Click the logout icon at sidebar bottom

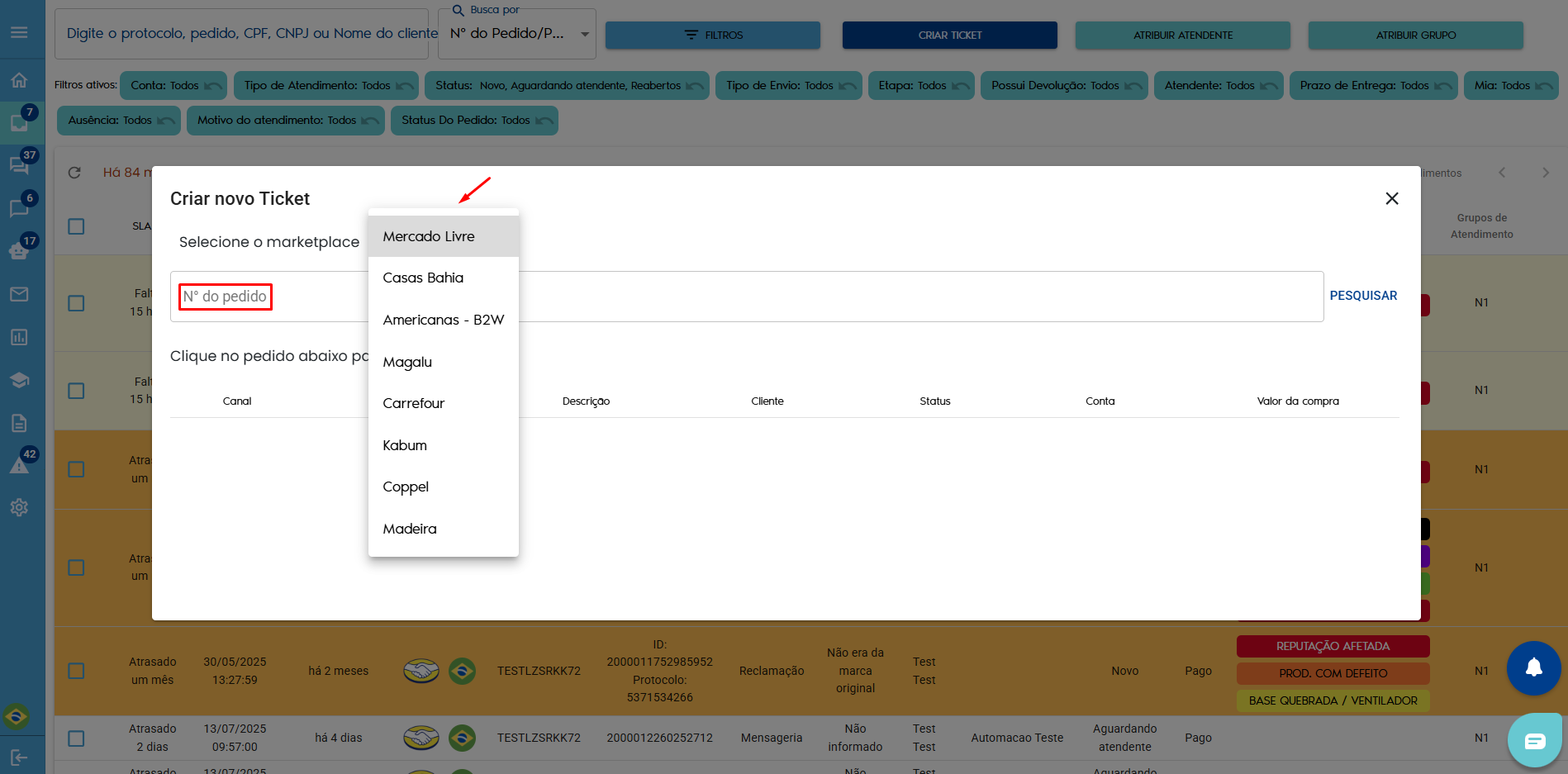[19, 757]
